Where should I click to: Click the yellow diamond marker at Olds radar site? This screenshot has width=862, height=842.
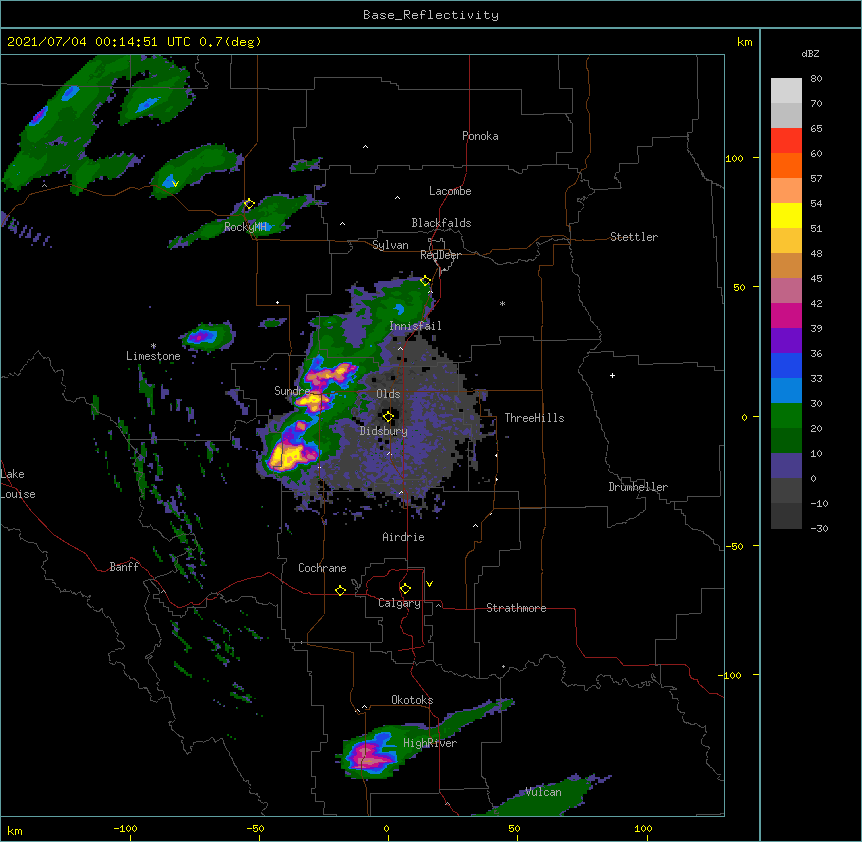tap(388, 417)
